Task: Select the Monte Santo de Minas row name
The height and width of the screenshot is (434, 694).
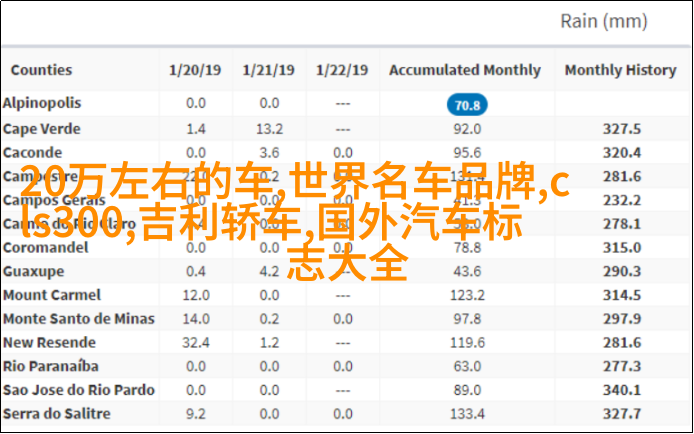Action: point(79,319)
